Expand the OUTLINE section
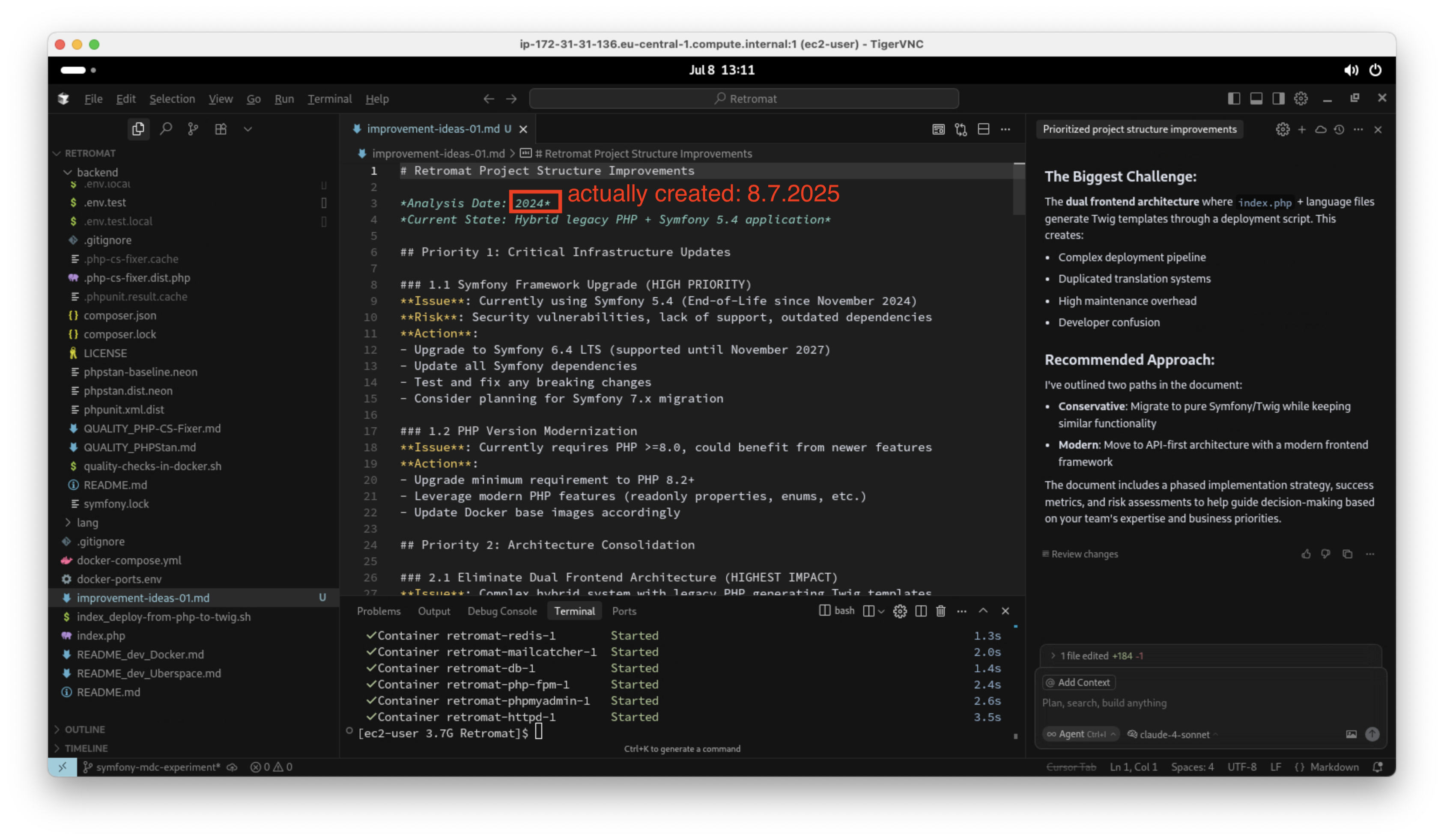 tap(84, 730)
